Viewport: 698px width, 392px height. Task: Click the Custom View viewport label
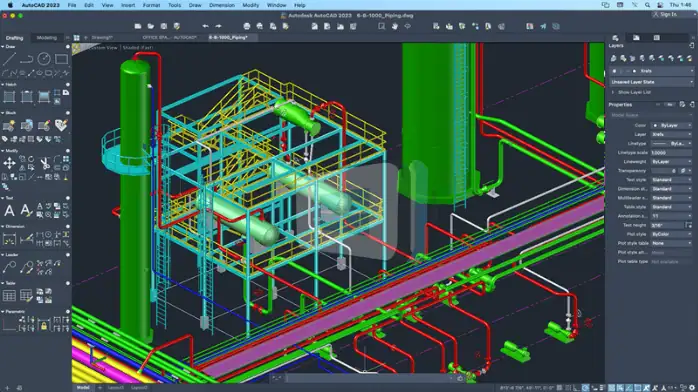point(103,48)
